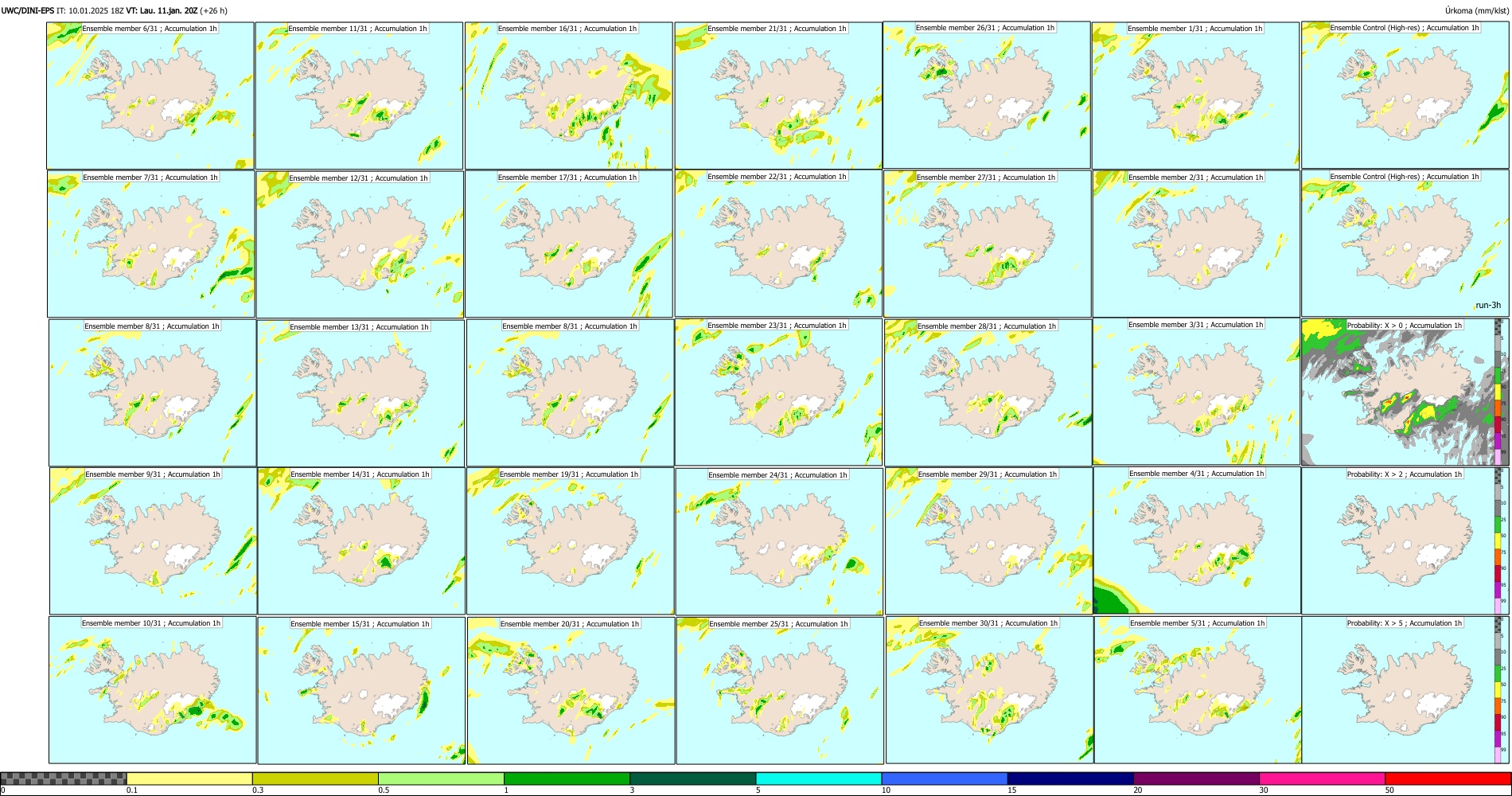View the Ensemble member 26/31 map
The width and height of the screenshot is (1512, 796).
(987, 95)
